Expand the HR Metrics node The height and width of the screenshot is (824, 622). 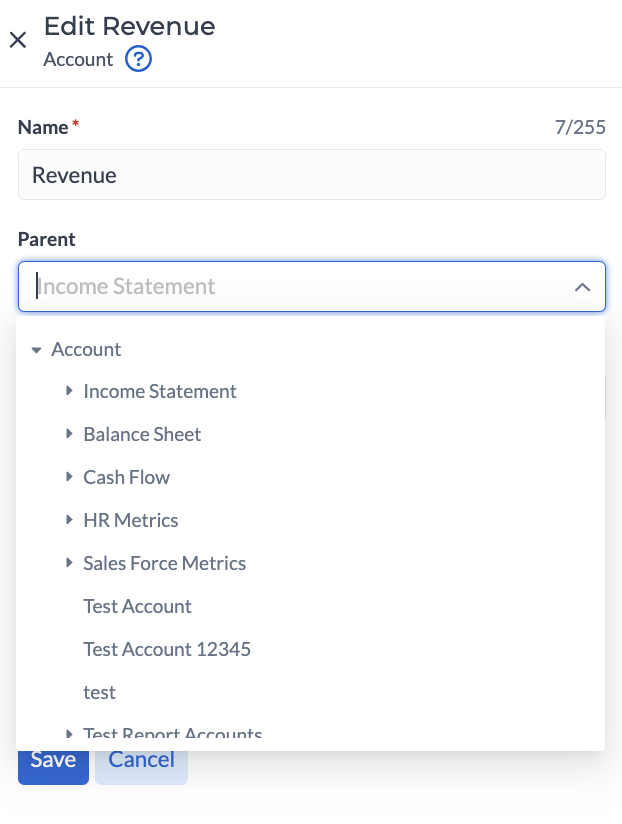(69, 520)
